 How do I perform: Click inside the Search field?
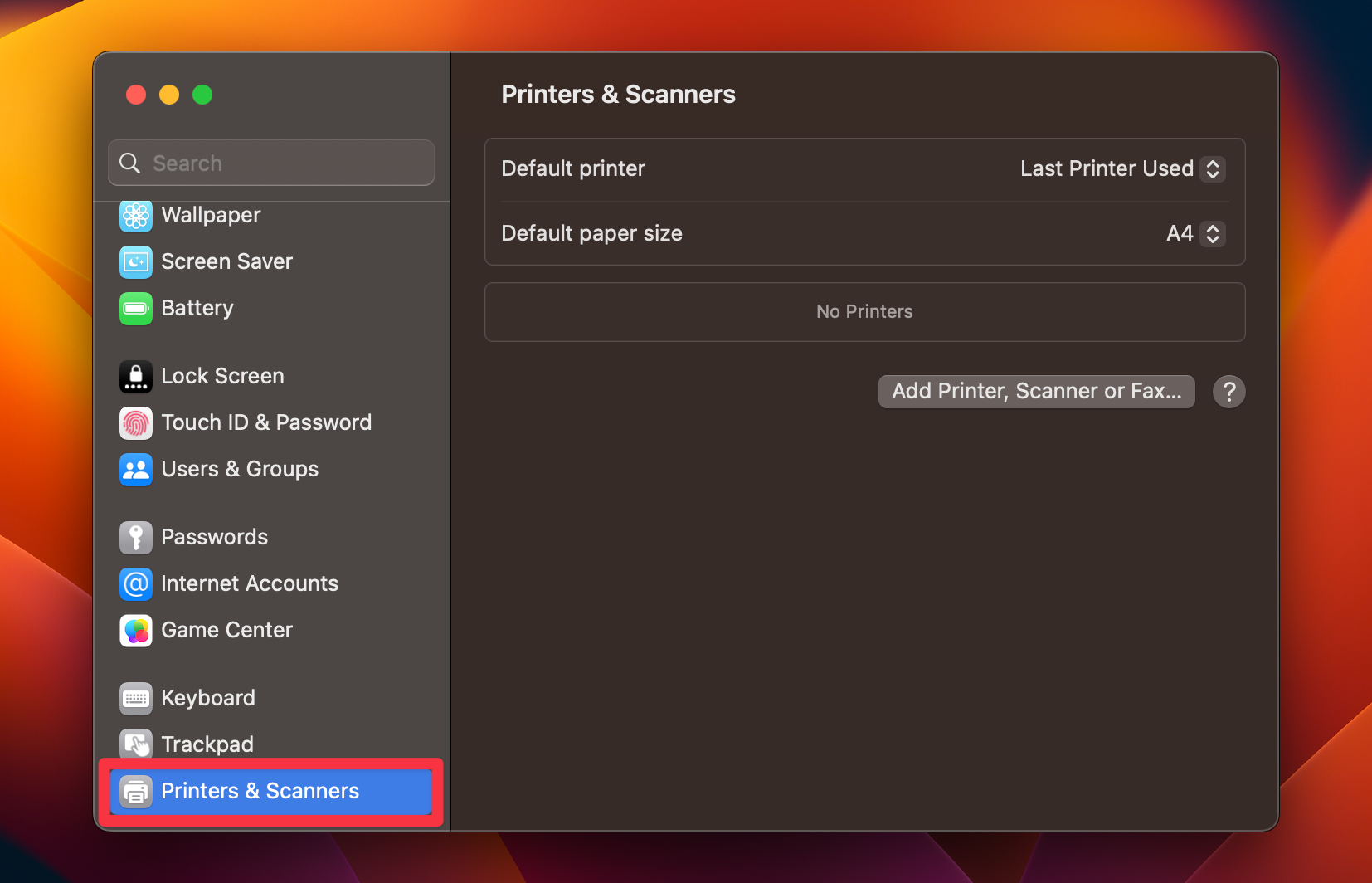270,163
